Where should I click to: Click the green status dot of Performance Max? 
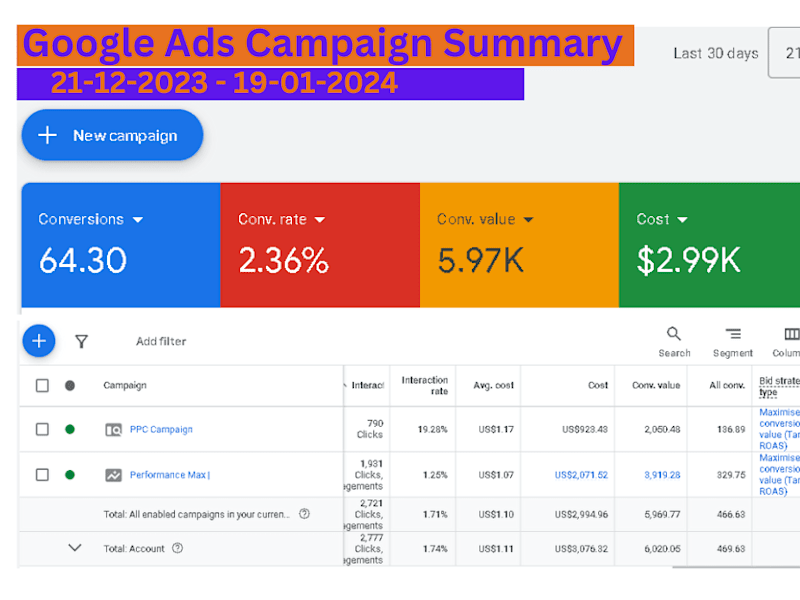coord(70,475)
